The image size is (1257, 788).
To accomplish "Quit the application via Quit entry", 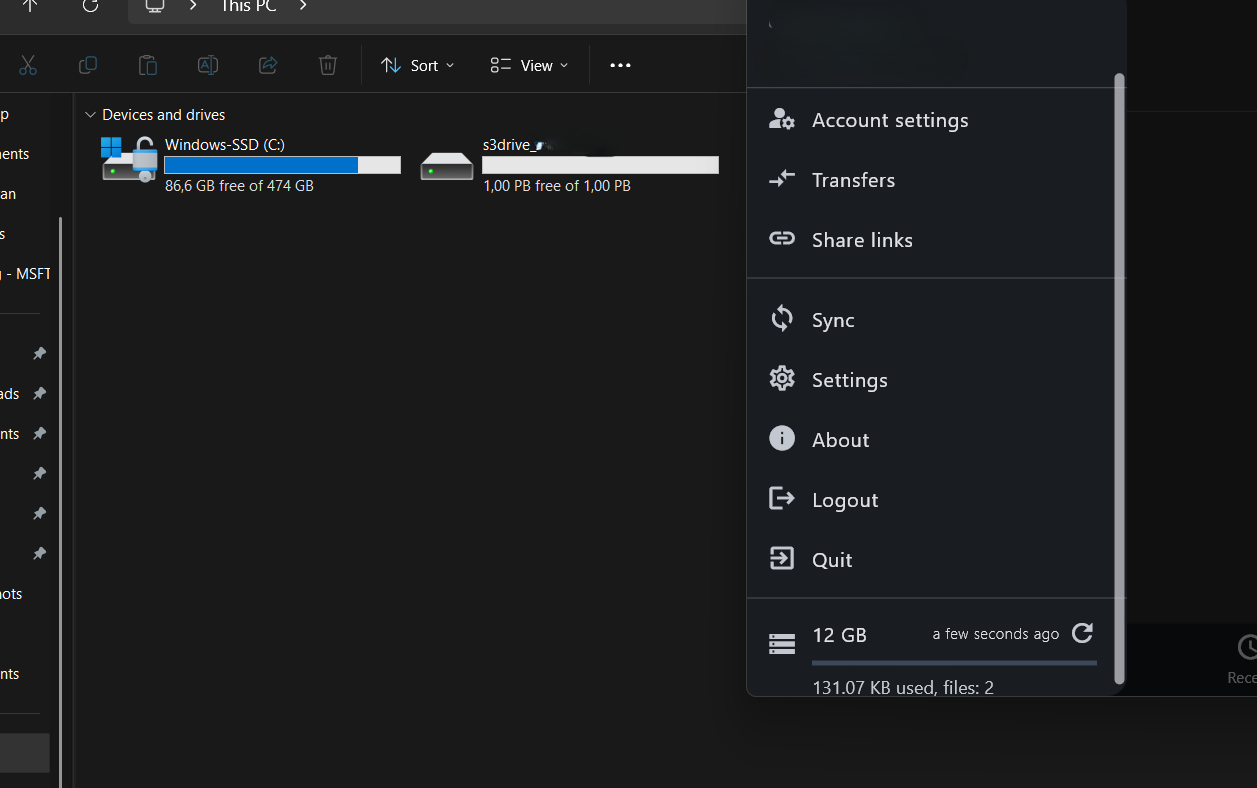I will 831,560.
